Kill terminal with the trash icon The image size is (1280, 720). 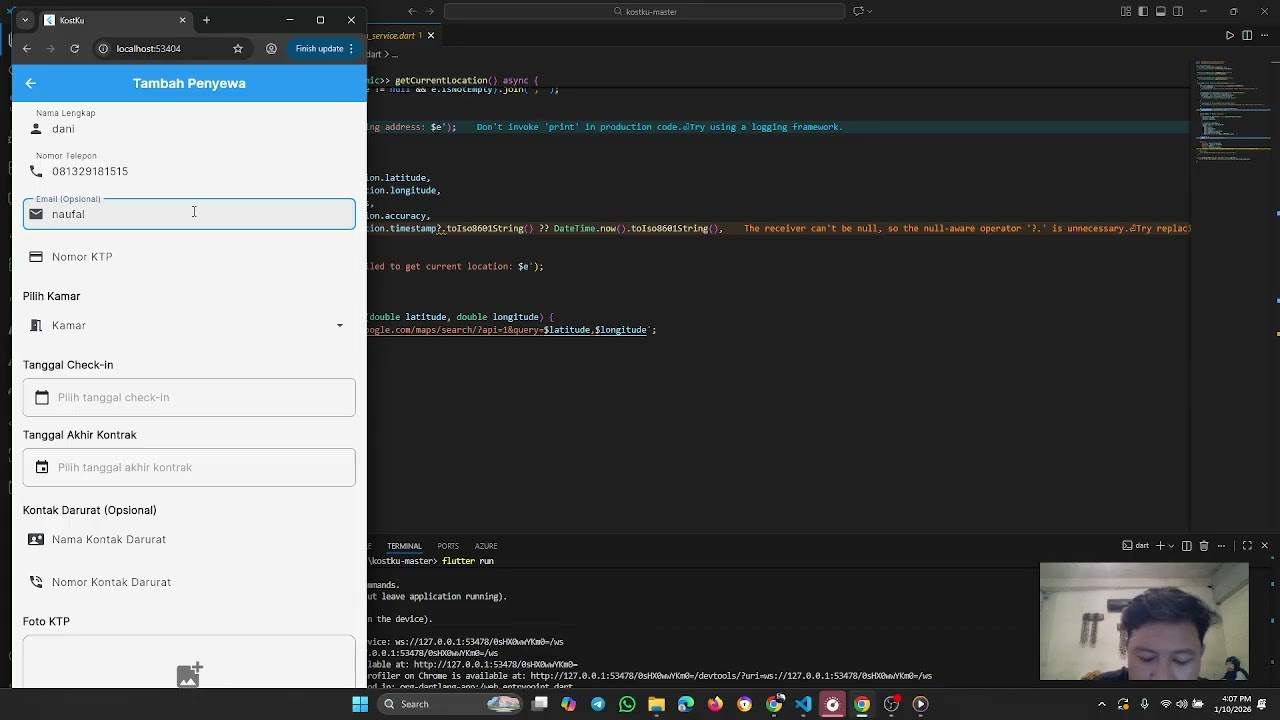pyautogui.click(x=1204, y=546)
